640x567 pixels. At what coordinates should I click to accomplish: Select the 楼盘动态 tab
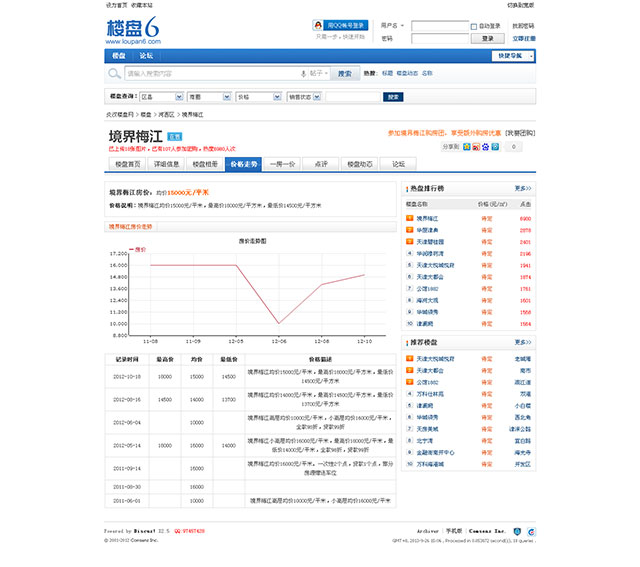[360, 163]
